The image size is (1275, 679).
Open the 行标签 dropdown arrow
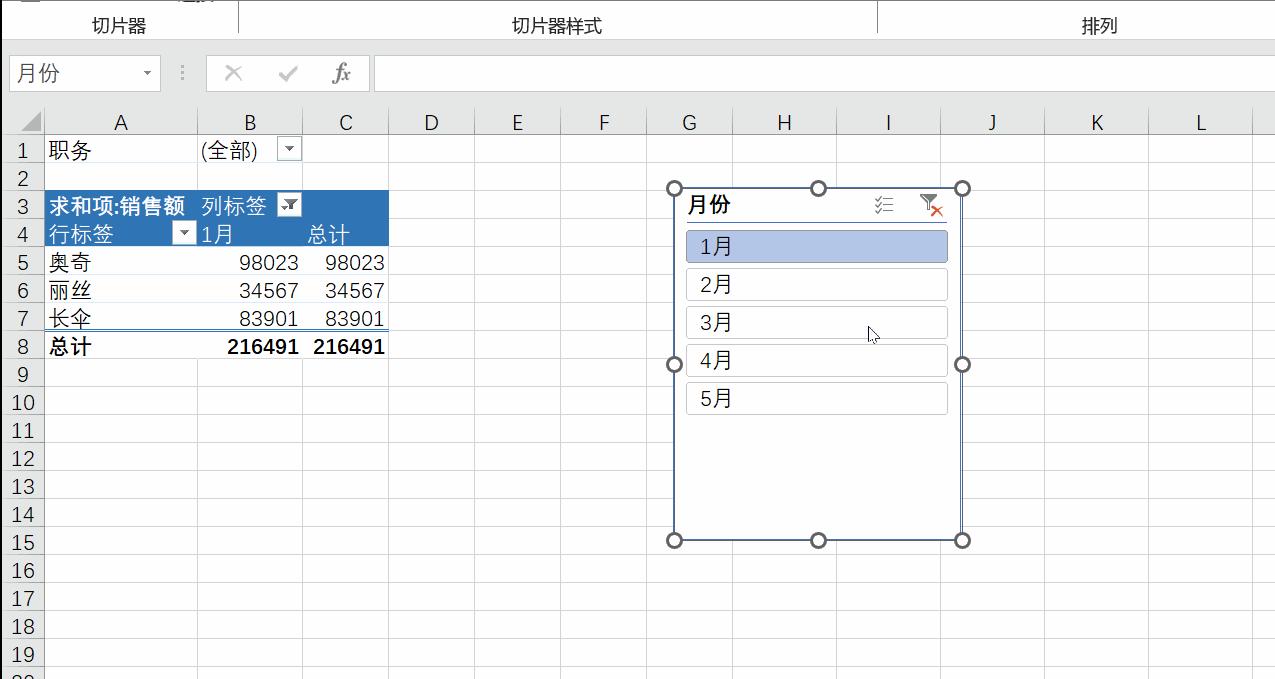click(184, 233)
